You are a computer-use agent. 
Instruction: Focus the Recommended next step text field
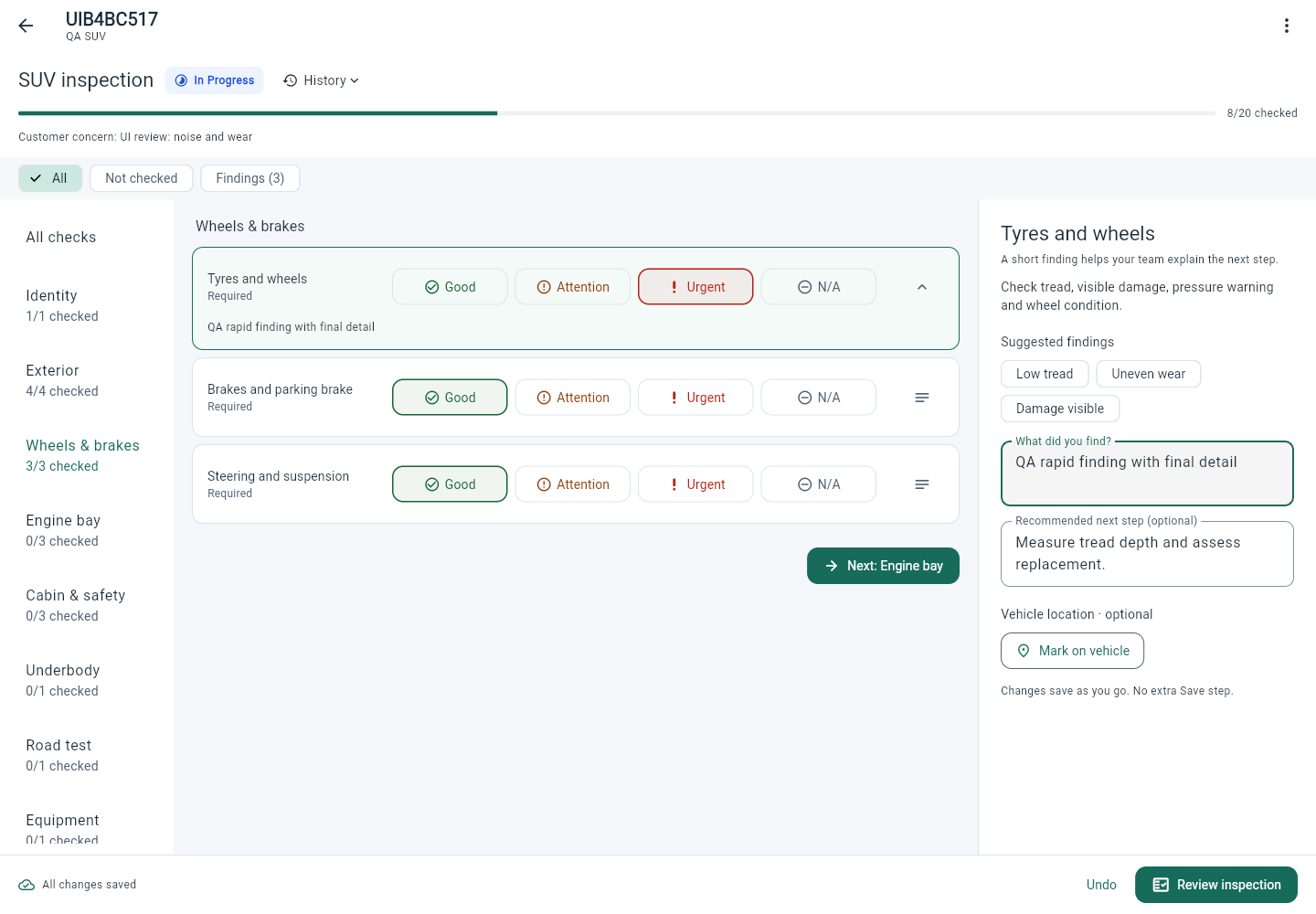1147,554
